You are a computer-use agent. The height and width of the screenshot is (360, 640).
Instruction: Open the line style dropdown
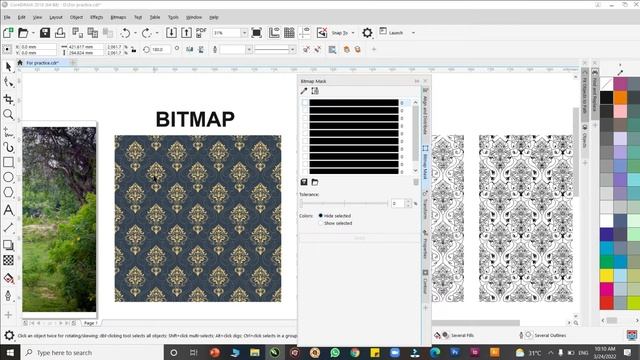tap(292, 49)
